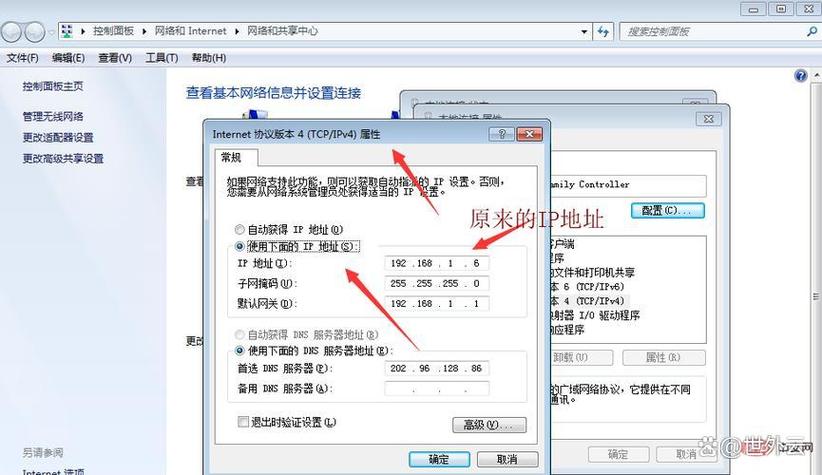
Task: Click the 首选 DNS 服务器 address field
Action: [437, 369]
